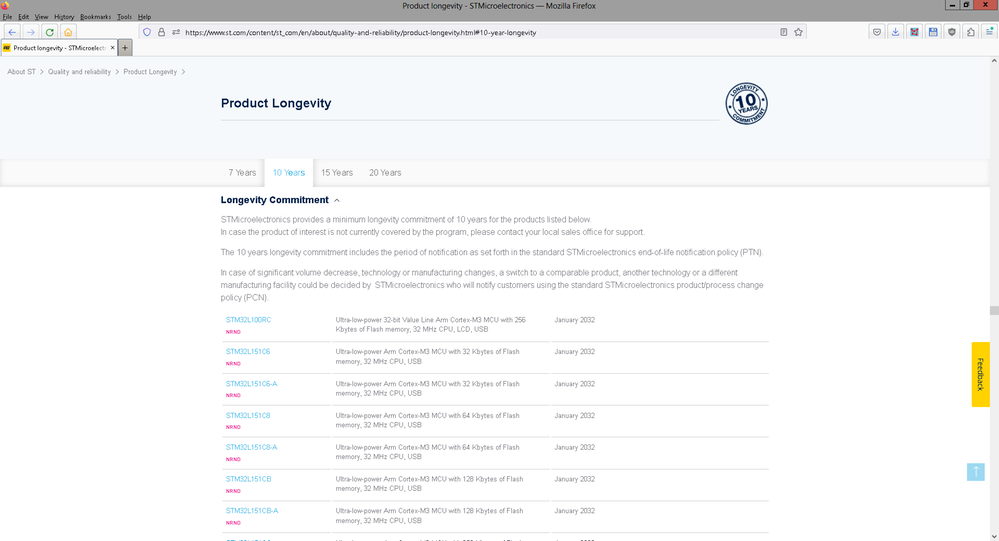Viewport: 999px width, 541px height.
Task: Open tracking protection shield in address bar
Action: pos(147,32)
